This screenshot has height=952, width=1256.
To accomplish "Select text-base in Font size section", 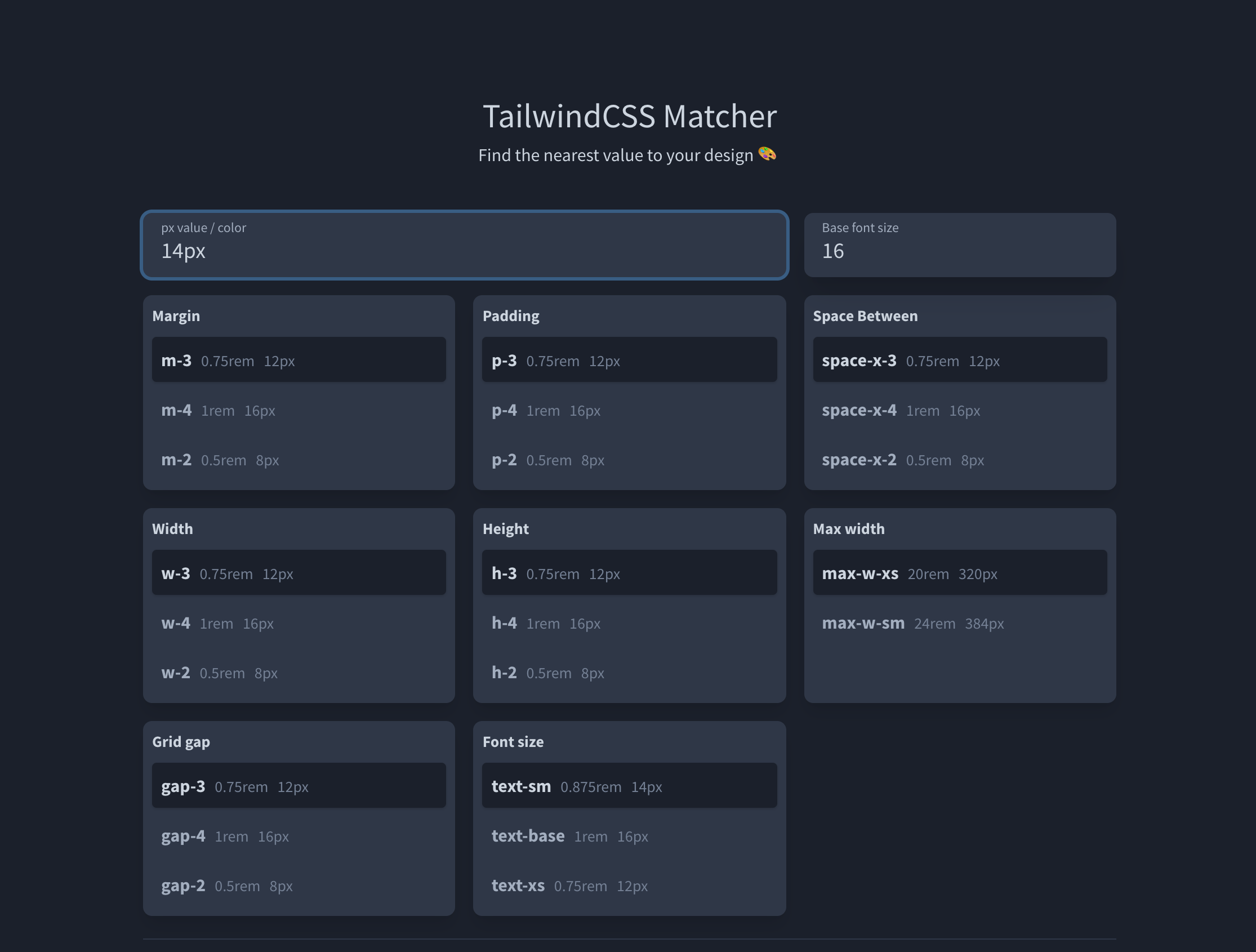I will click(629, 835).
